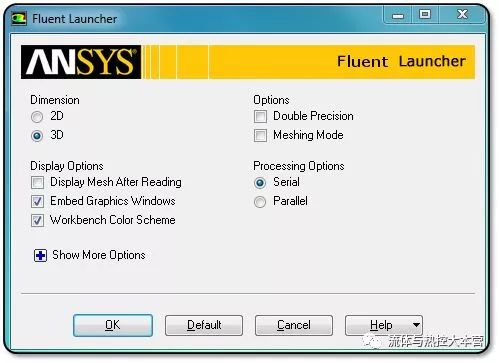This screenshot has width=499, height=363.
Task: Click the 'Show More Options' text label
Action: 99,255
